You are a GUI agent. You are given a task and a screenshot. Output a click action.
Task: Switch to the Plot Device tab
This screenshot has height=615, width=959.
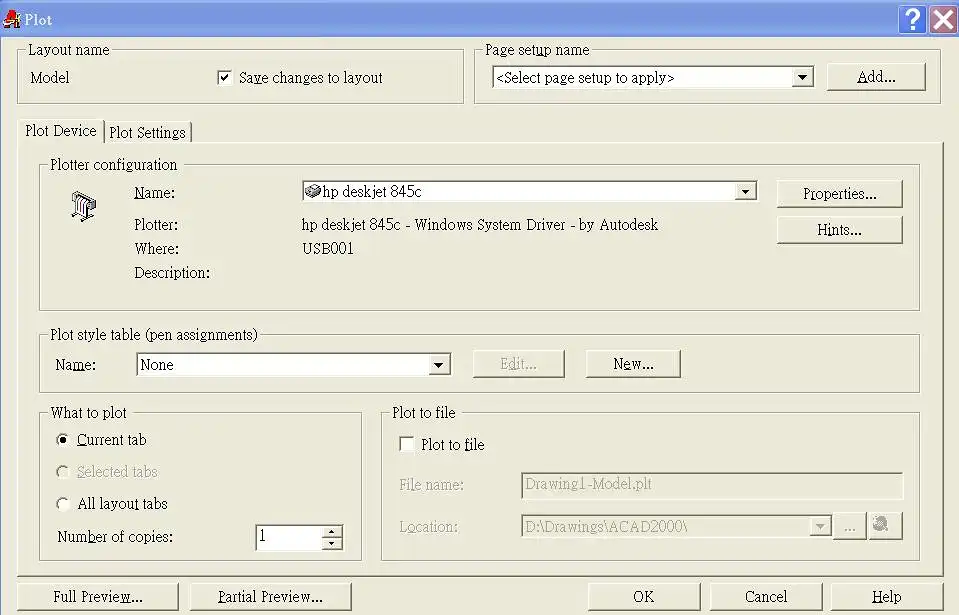[x=61, y=131]
